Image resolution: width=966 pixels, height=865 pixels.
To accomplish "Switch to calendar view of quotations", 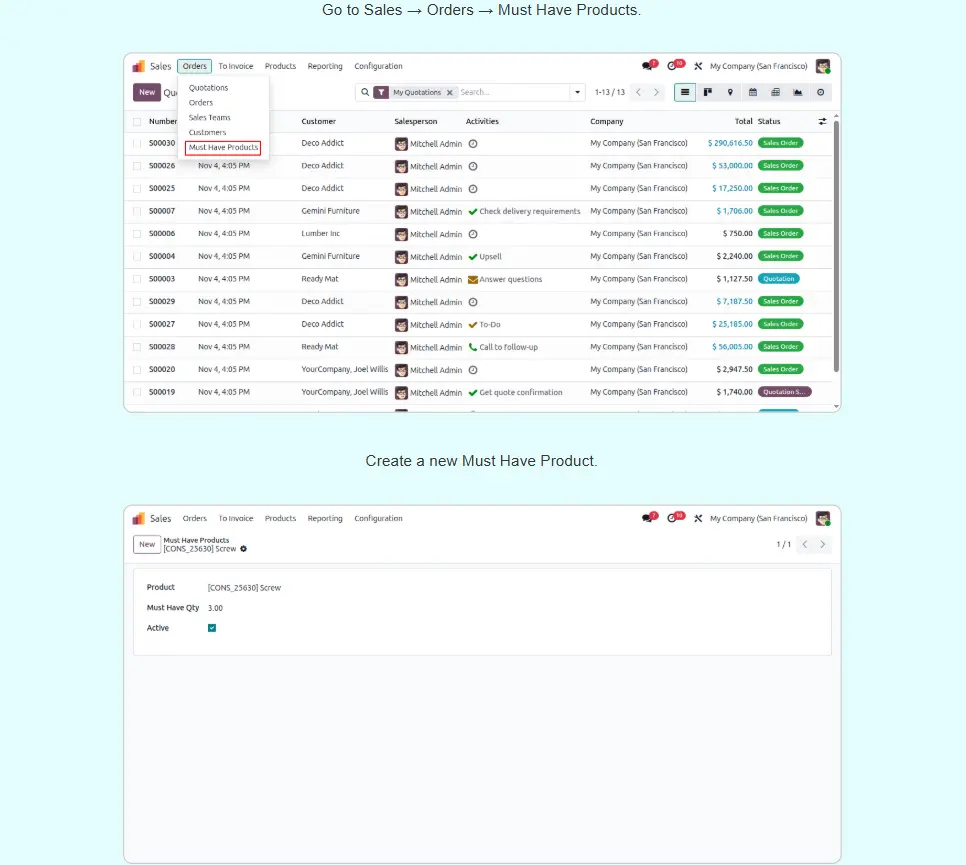I will point(753,92).
